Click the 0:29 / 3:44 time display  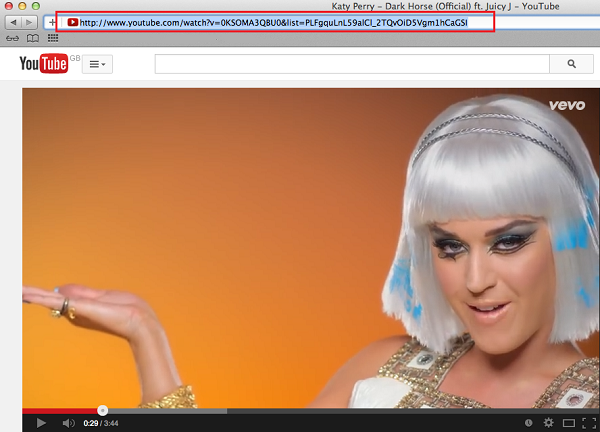click(x=101, y=423)
